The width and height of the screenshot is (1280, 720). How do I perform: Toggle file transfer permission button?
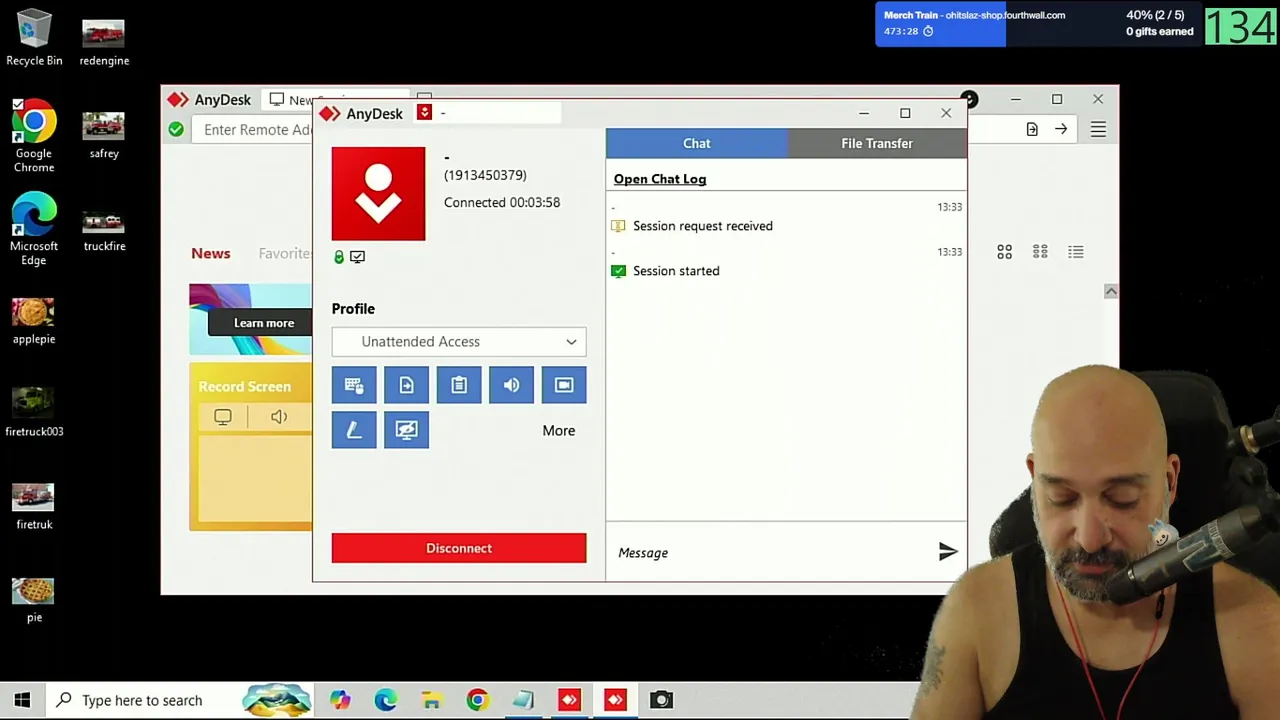point(406,385)
